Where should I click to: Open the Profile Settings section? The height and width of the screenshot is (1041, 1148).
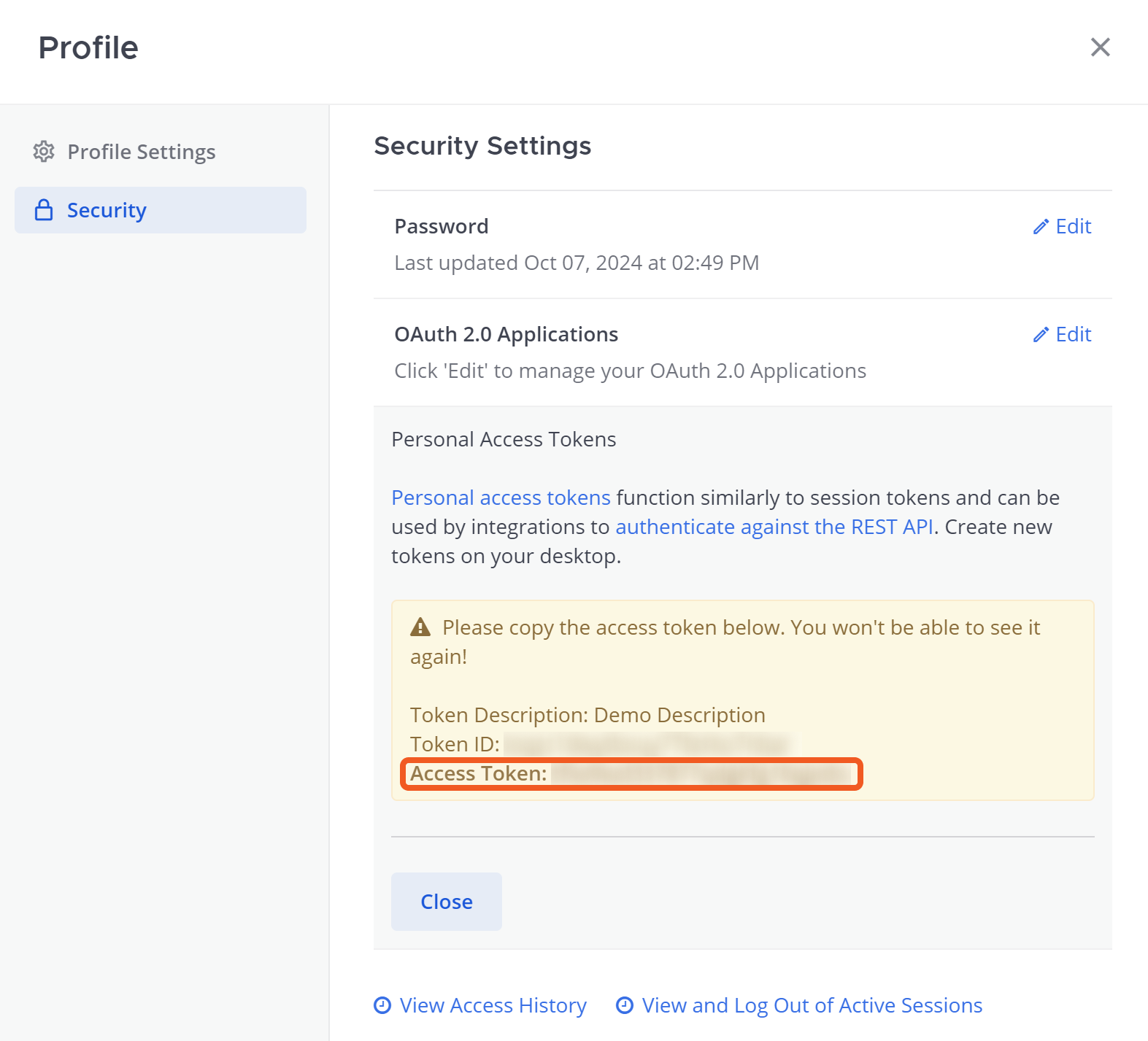(141, 152)
